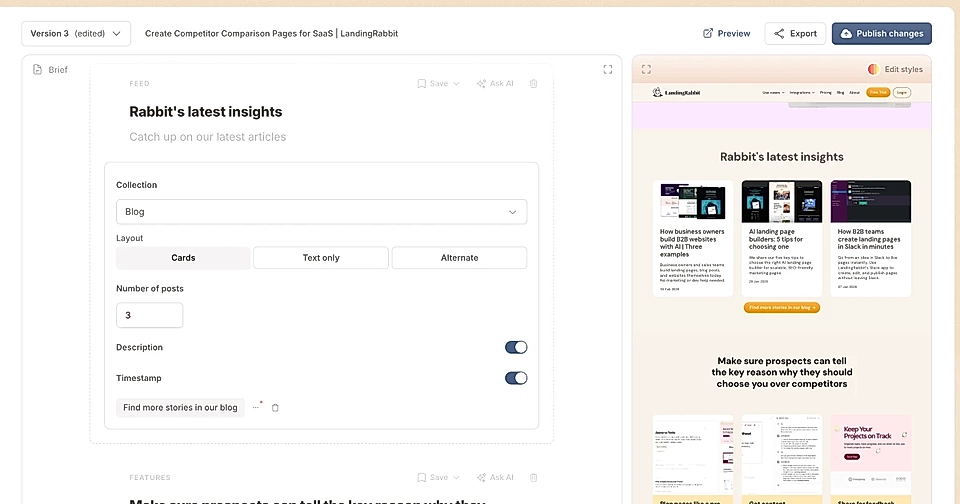Click orange Free Trial button in preview
Screen dimensions: 960x504
[x=878, y=92]
